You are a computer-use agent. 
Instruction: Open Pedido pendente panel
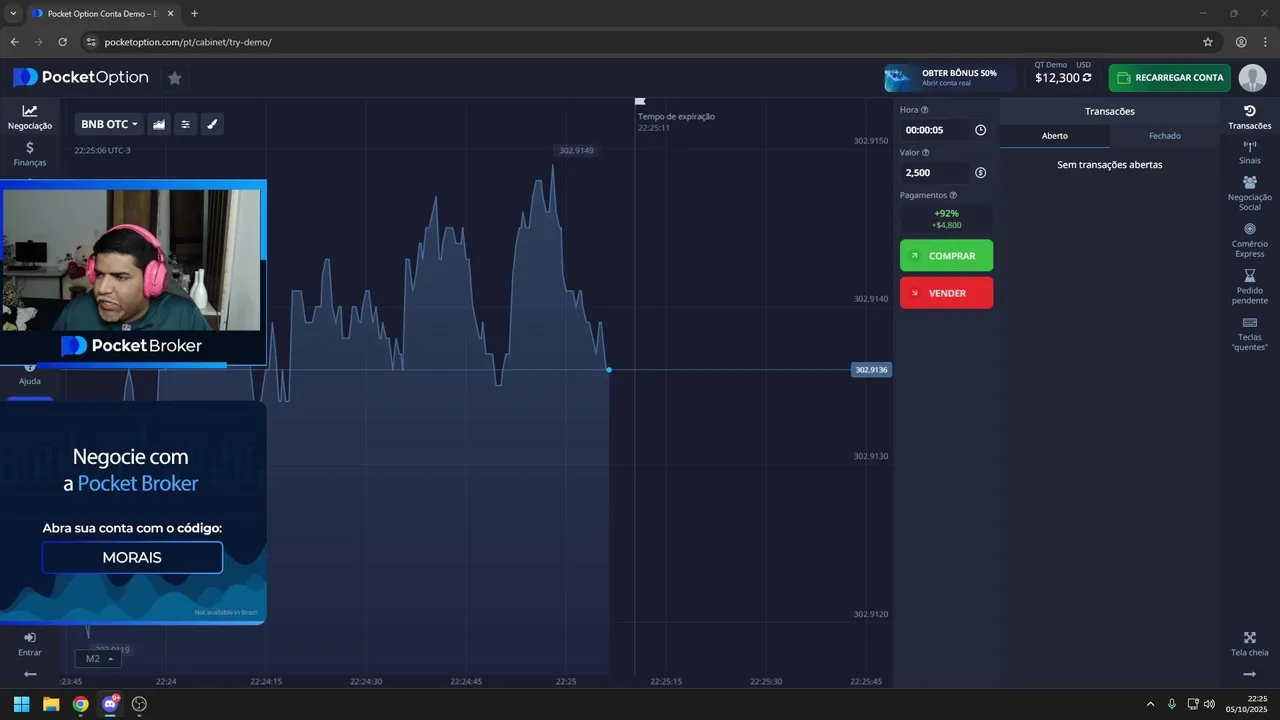[1249, 287]
